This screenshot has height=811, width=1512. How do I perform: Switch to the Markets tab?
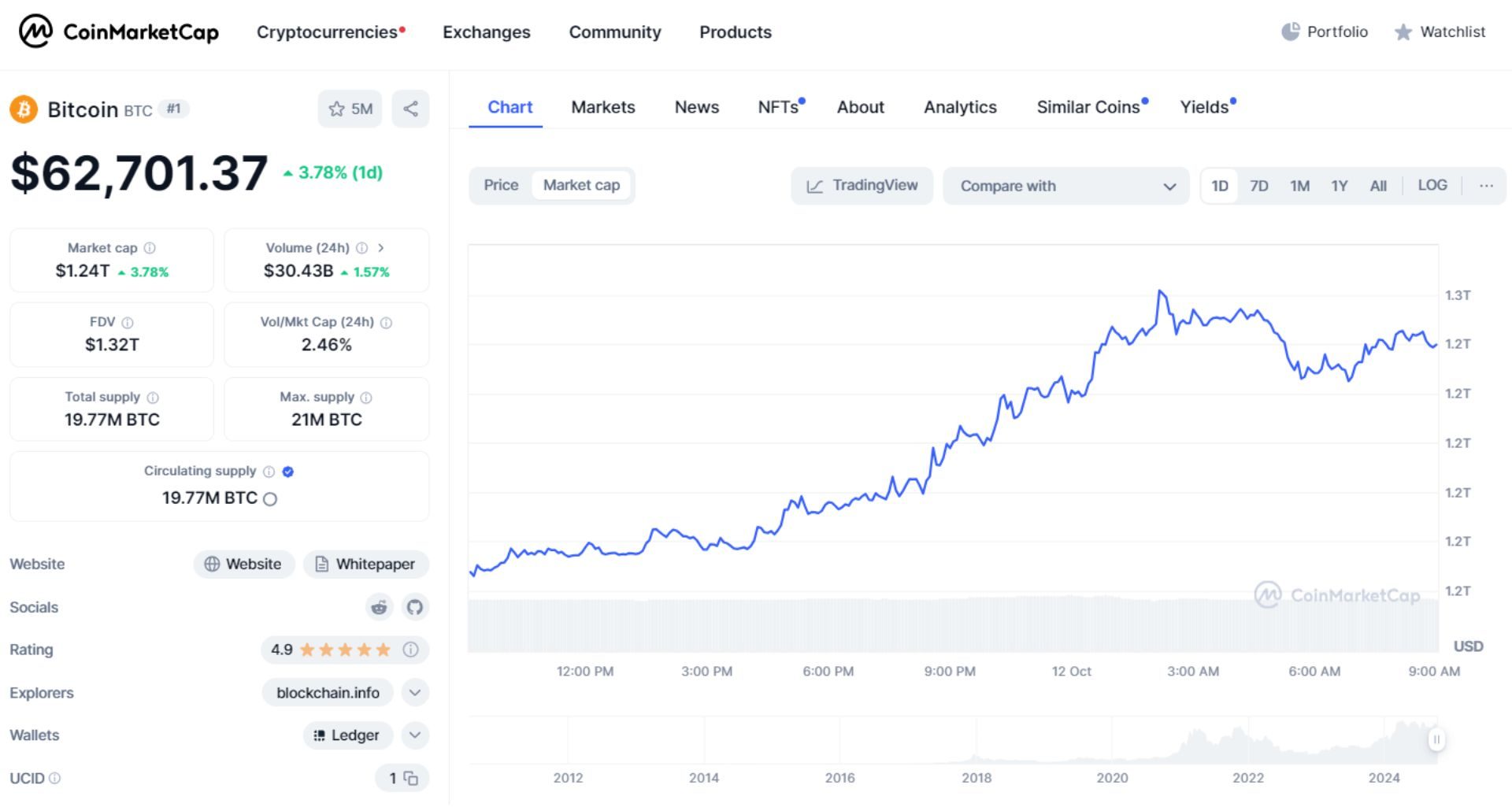click(x=602, y=107)
